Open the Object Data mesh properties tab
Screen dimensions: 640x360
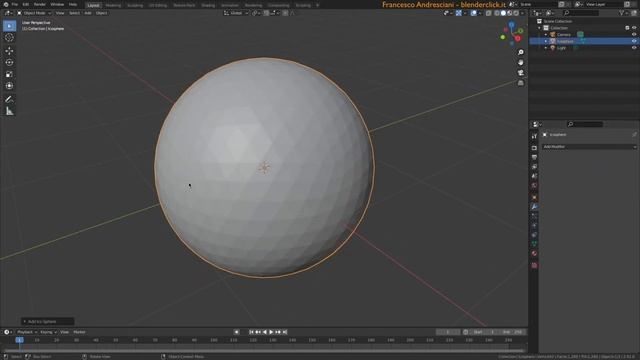click(534, 244)
